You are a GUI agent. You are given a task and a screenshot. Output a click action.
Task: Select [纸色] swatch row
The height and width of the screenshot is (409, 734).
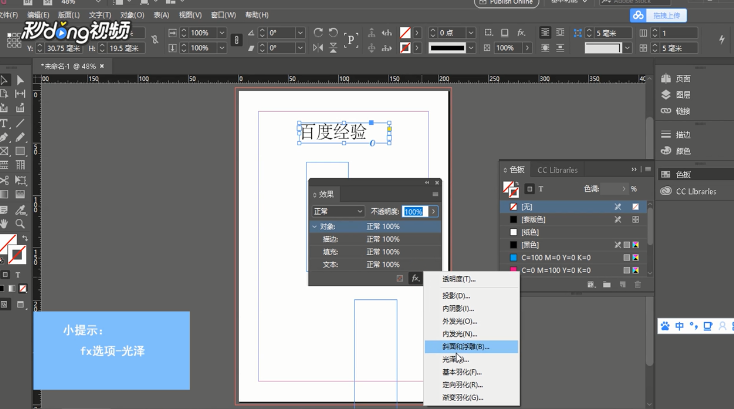[574, 232]
